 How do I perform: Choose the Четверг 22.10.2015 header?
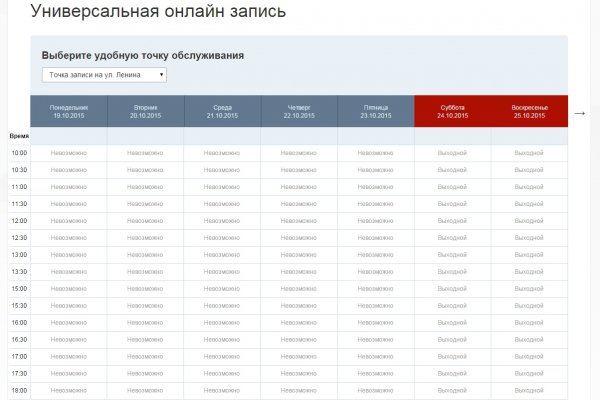click(299, 111)
